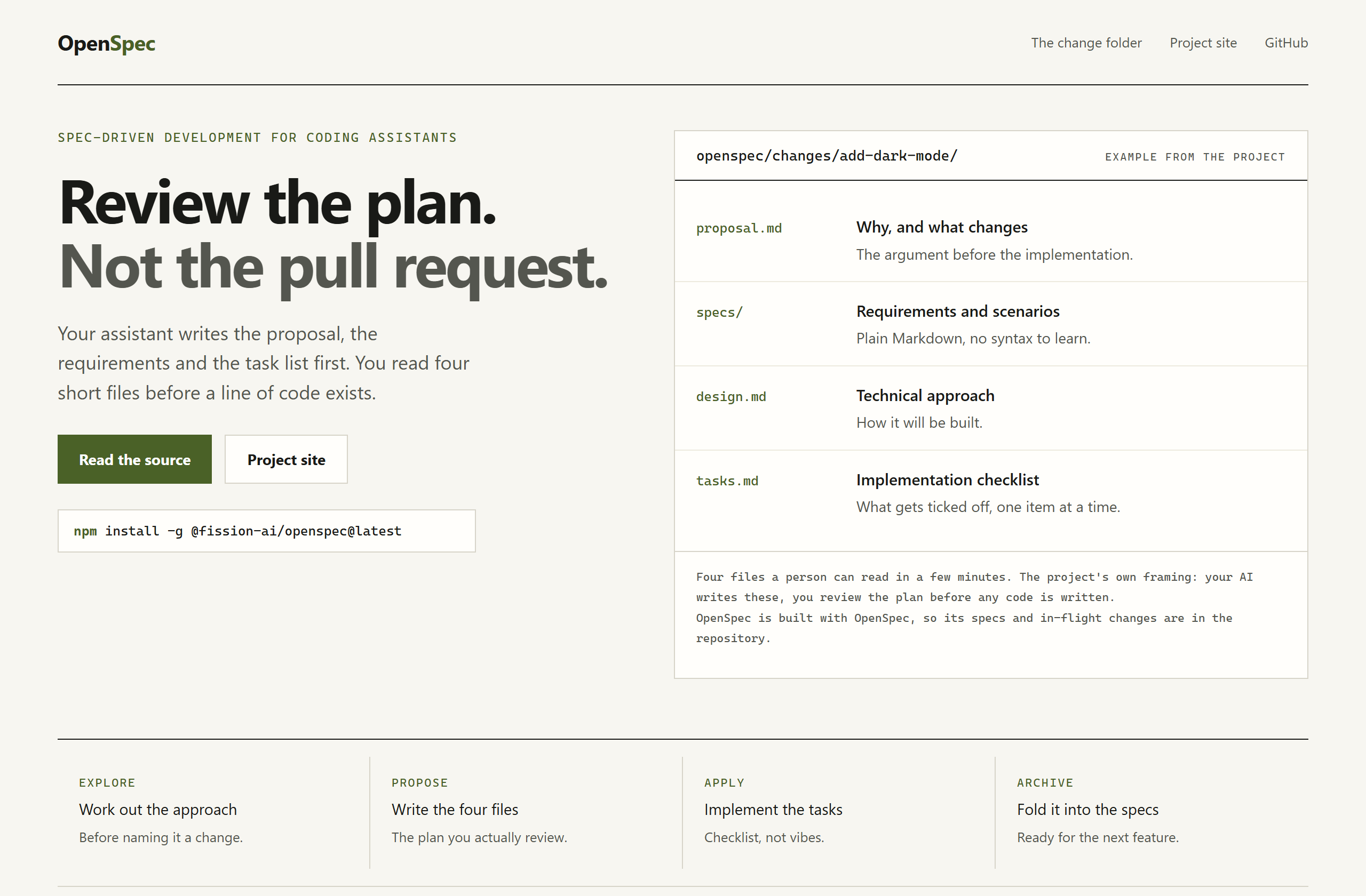Click the EXPLORE step label

click(x=107, y=782)
